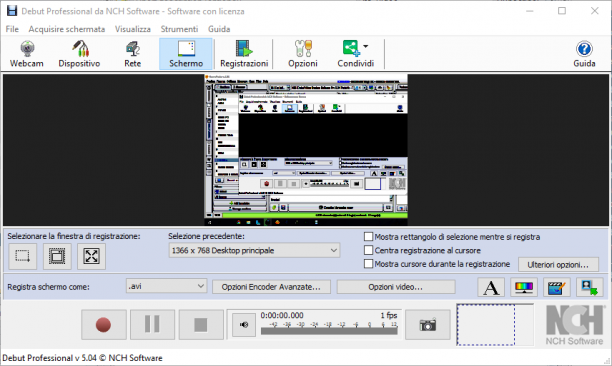Open the Selezione precedente dropdown
The image size is (612, 366).
point(254,251)
